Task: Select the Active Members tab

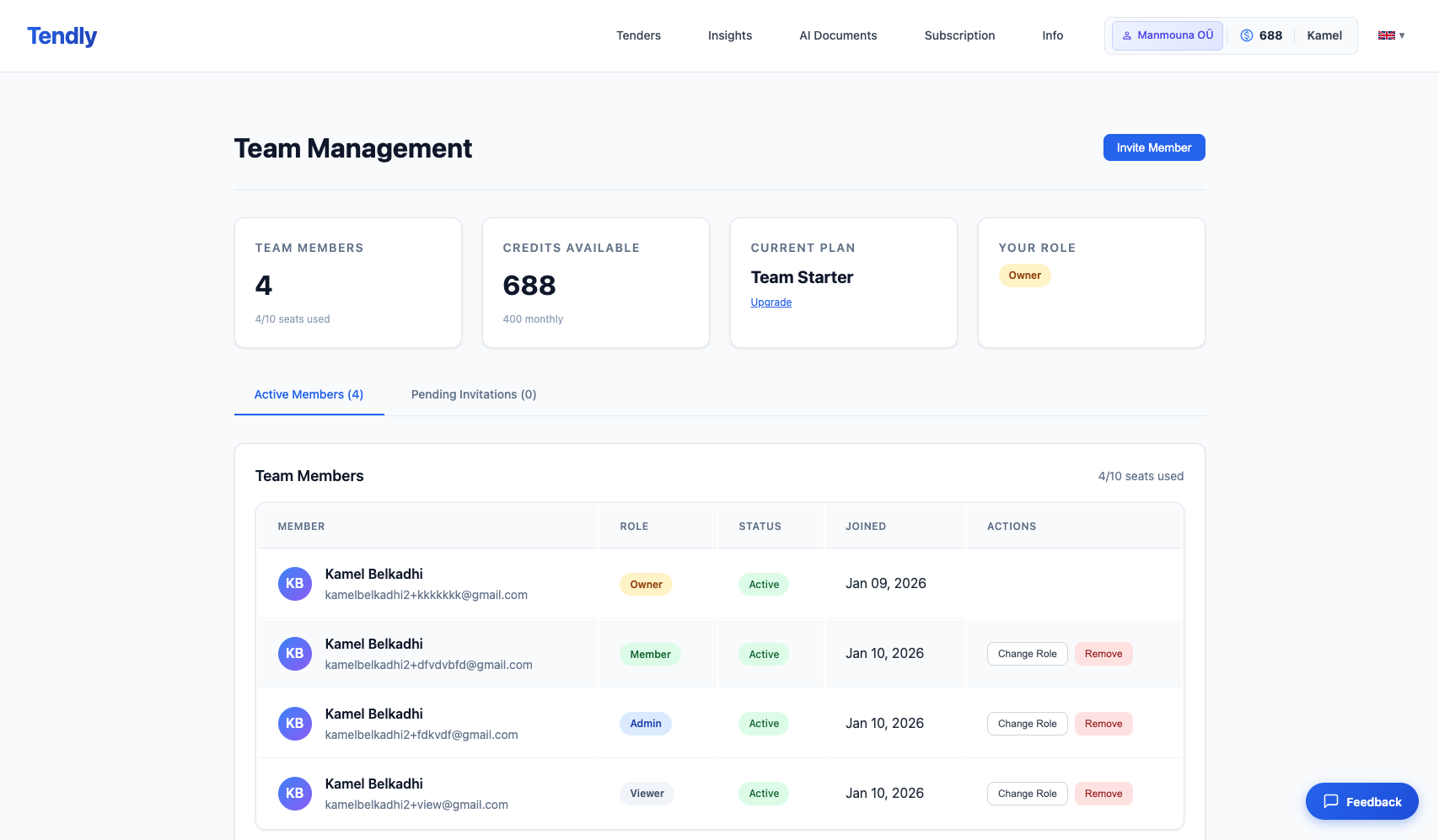Action: 309,394
